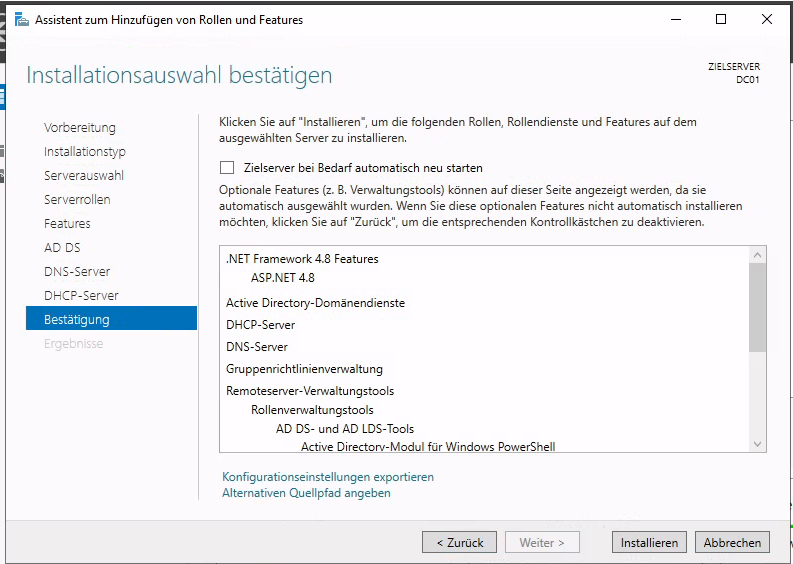Click the Abbrechen button
The width and height of the screenshot is (793, 564).
(732, 542)
